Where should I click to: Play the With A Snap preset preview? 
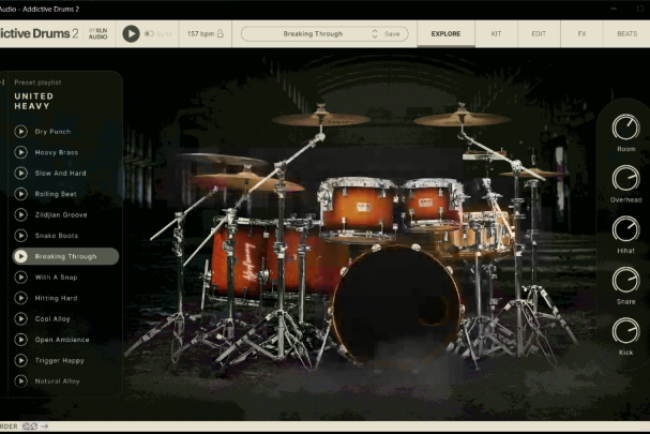click(x=21, y=277)
